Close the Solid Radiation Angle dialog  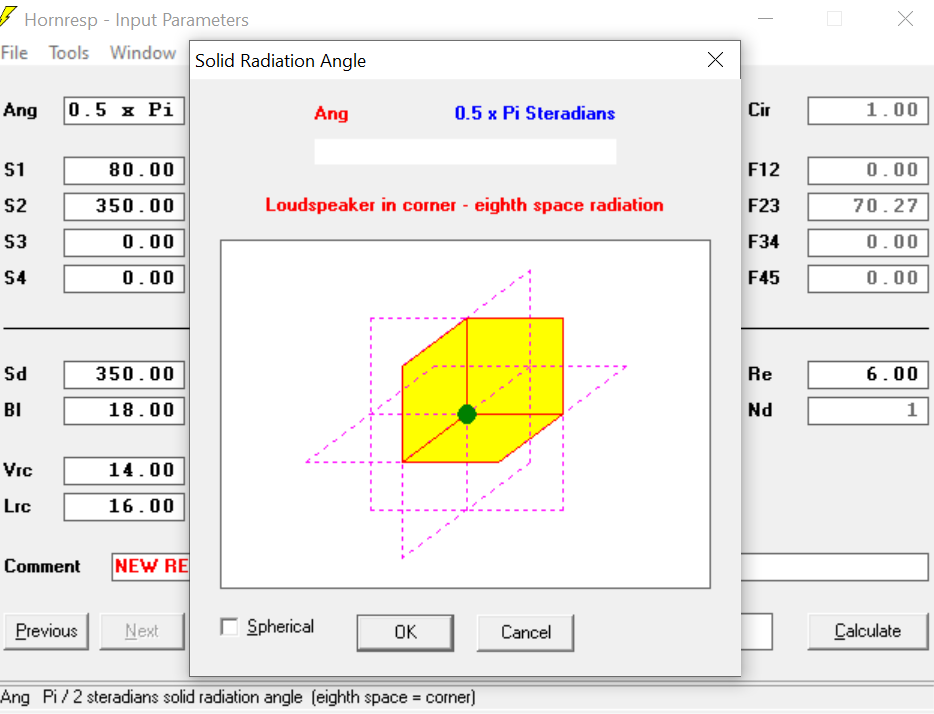coord(715,60)
